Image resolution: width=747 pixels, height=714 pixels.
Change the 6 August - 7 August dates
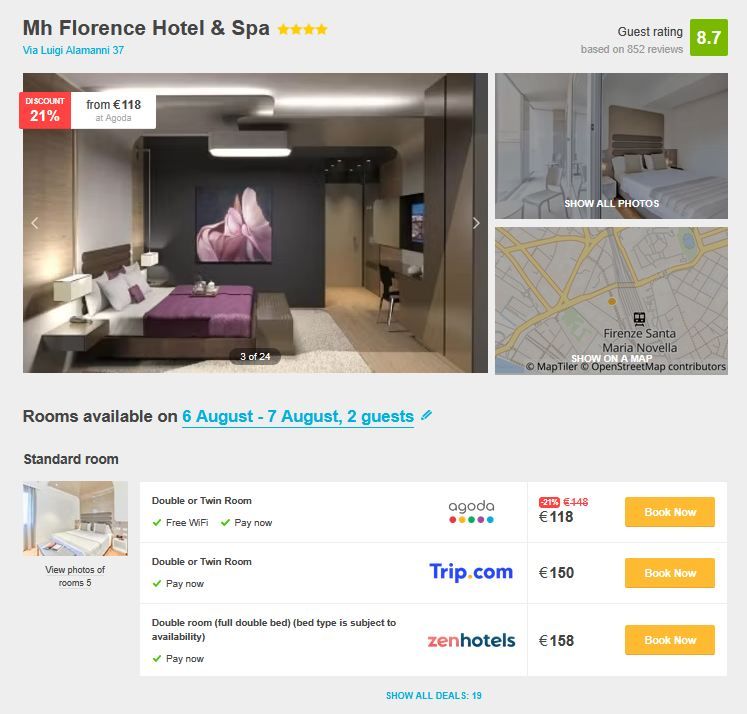(x=298, y=417)
